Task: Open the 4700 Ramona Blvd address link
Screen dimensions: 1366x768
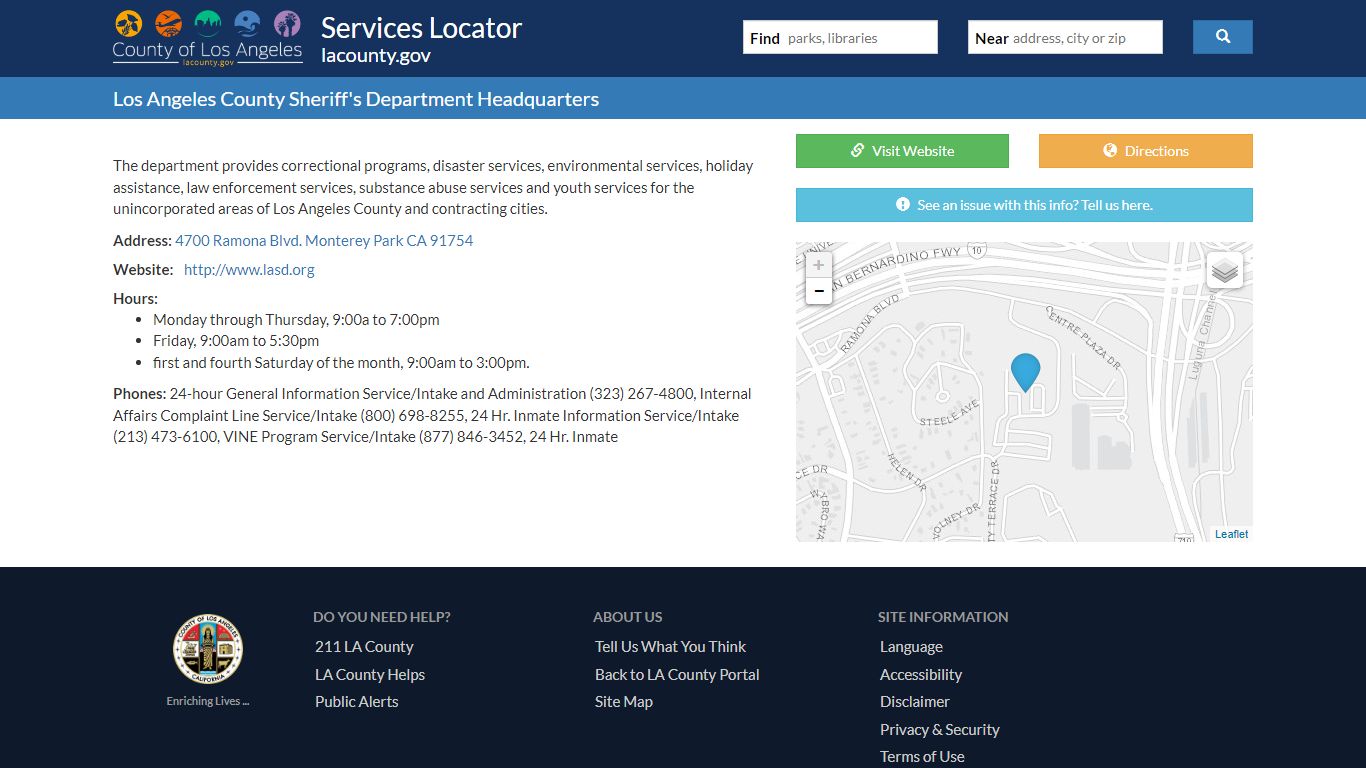Action: tap(324, 241)
